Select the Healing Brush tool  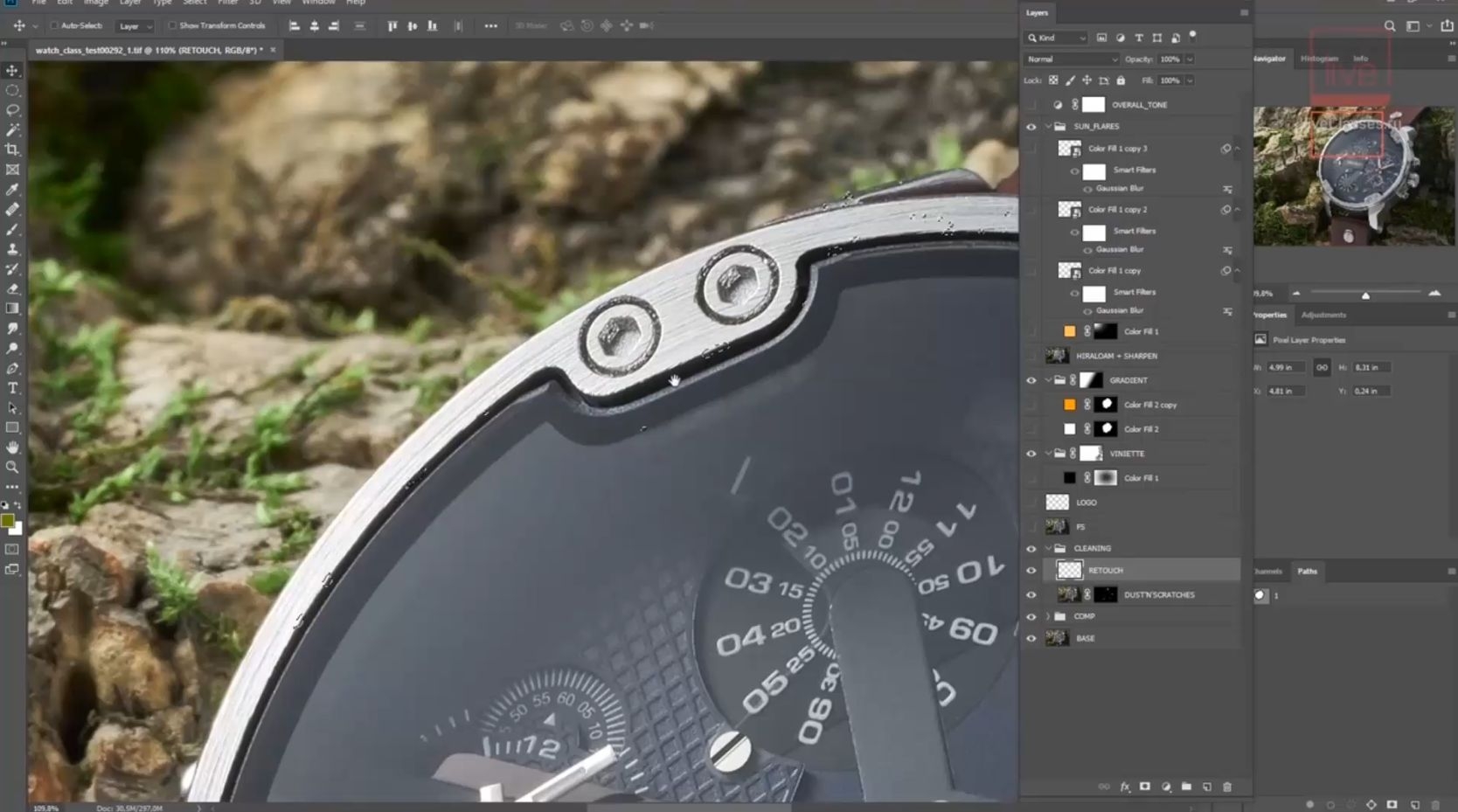12,210
